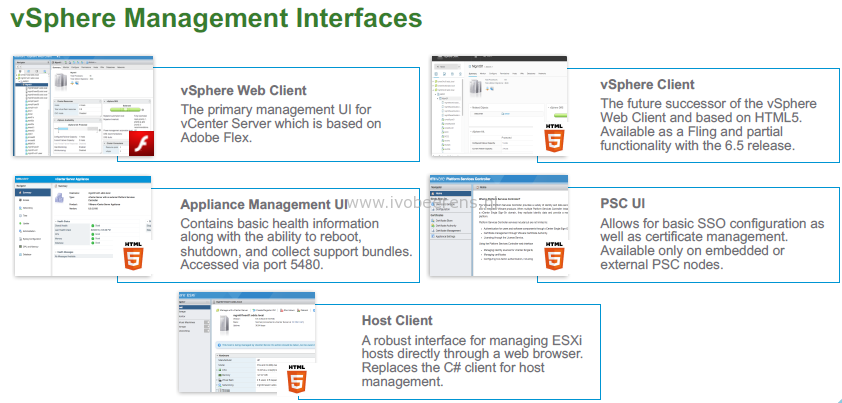842x403 pixels.
Task: Open the Platform Services Controller screenshot thumbnail
Action: pos(499,226)
